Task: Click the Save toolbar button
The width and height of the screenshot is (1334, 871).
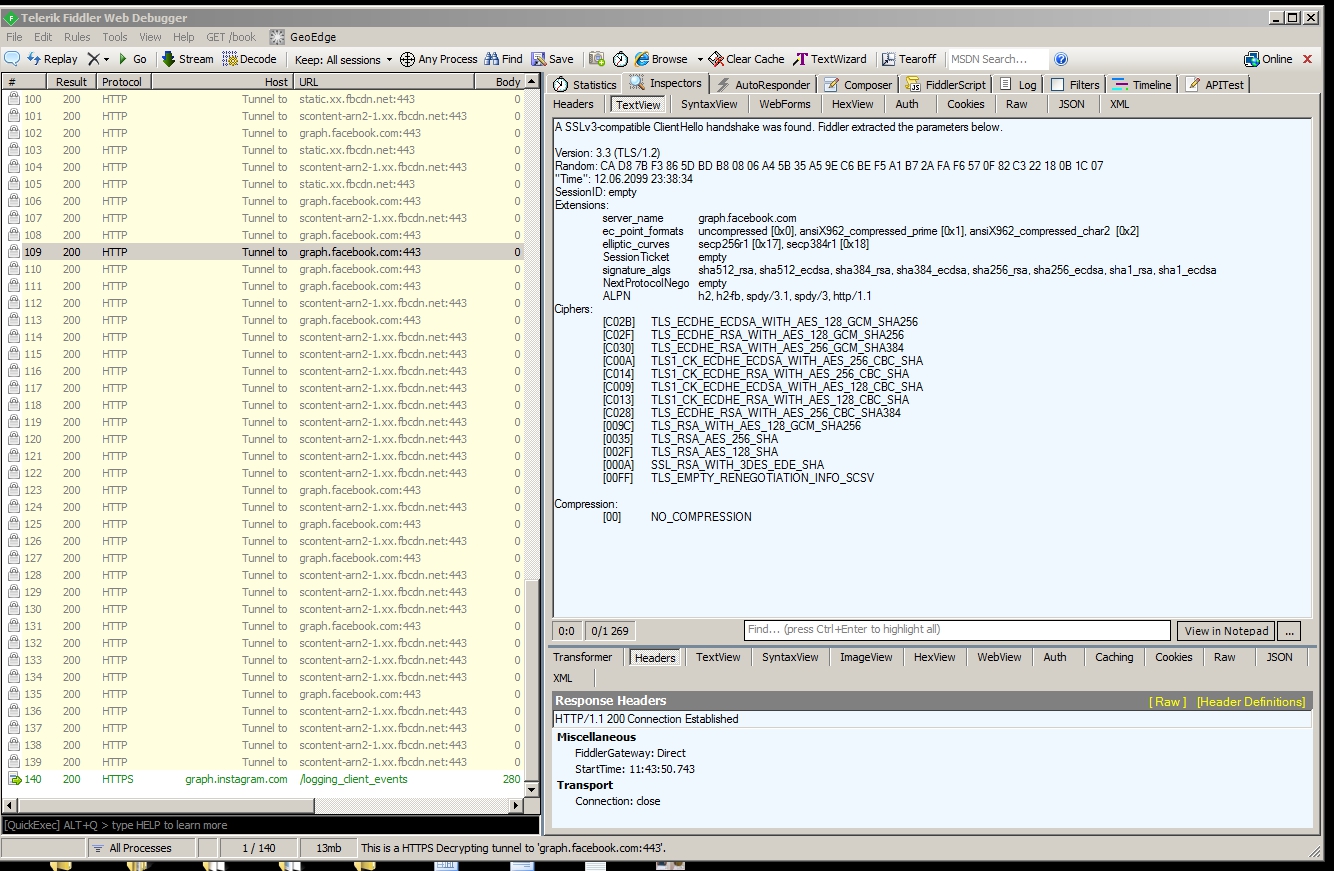Action: tap(552, 59)
